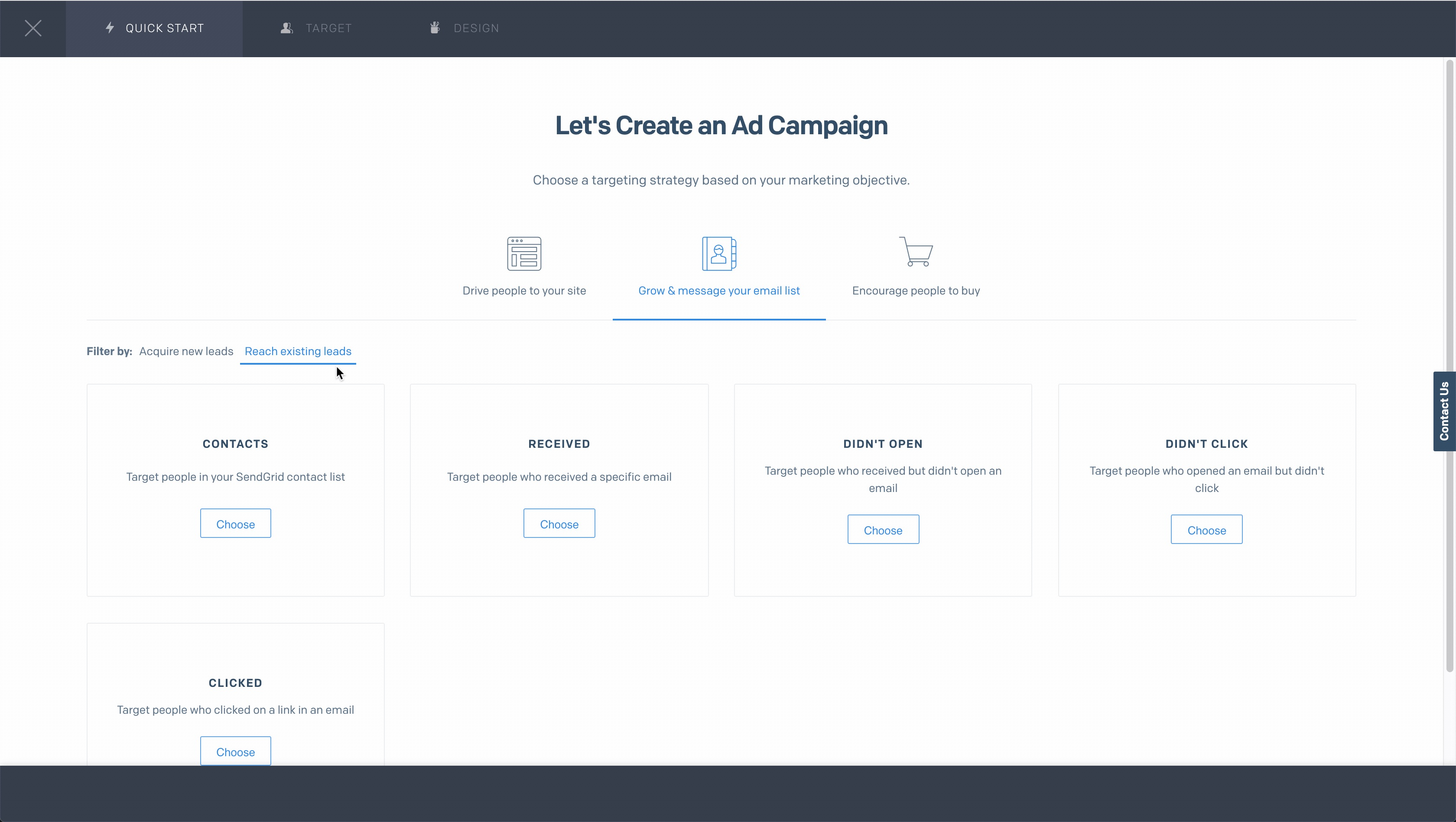Choose the Received targeting strategy
The height and width of the screenshot is (822, 1456).
pyautogui.click(x=559, y=524)
